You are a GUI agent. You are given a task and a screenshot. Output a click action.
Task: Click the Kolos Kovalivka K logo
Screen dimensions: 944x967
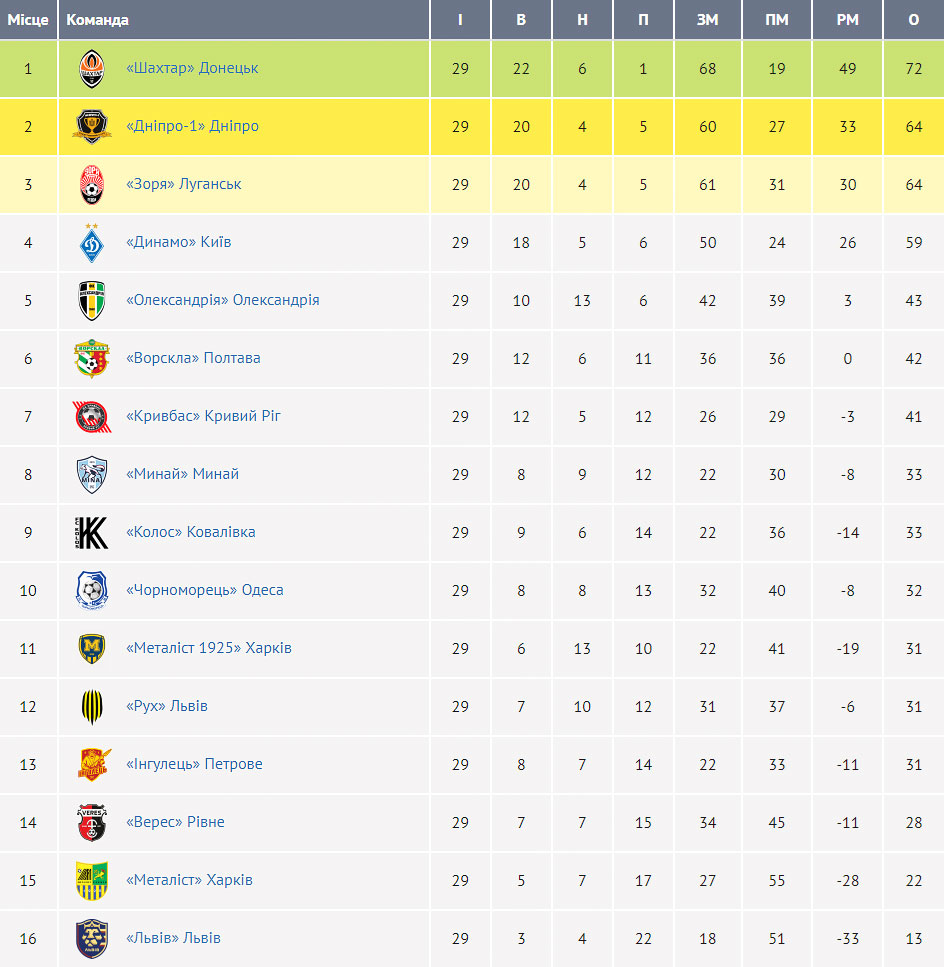92,532
